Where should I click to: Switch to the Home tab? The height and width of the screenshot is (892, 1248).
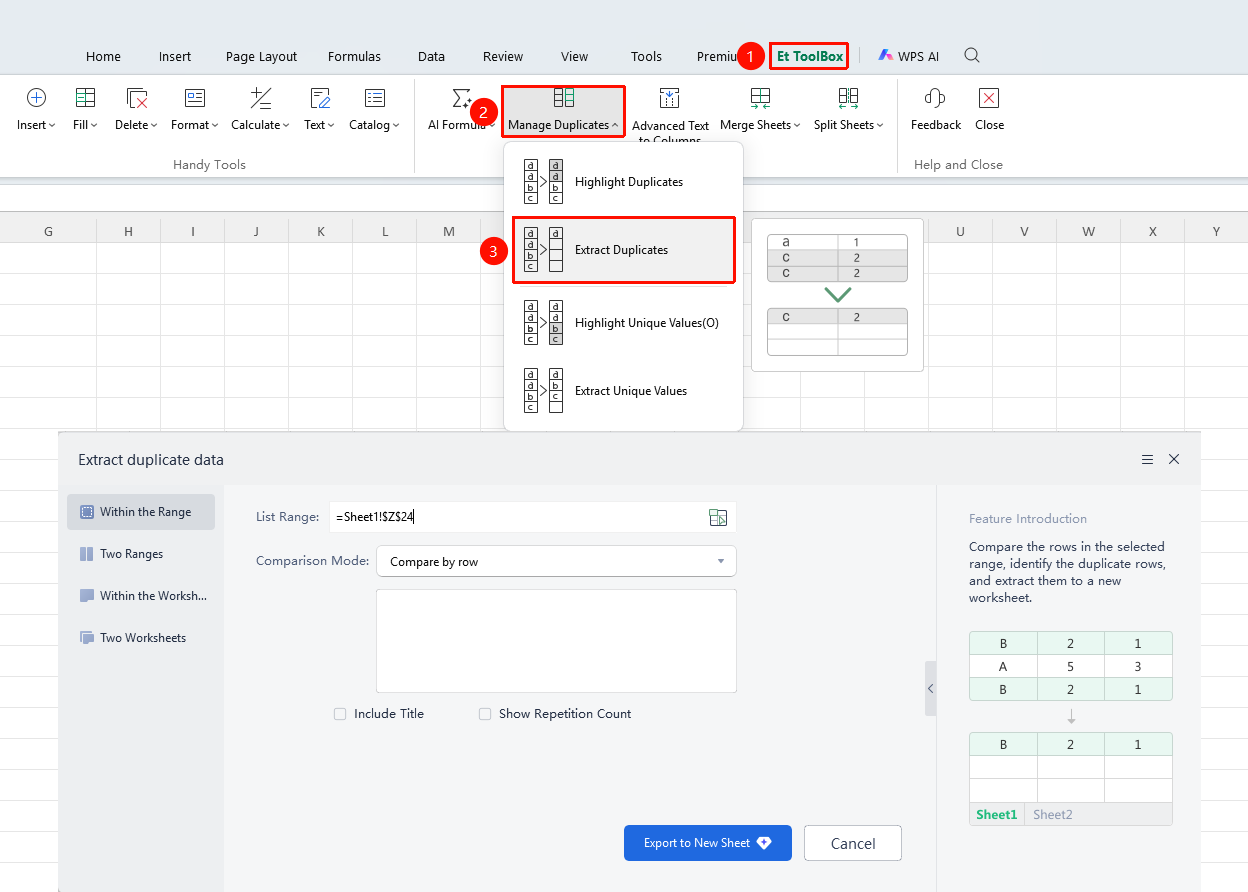coord(103,57)
